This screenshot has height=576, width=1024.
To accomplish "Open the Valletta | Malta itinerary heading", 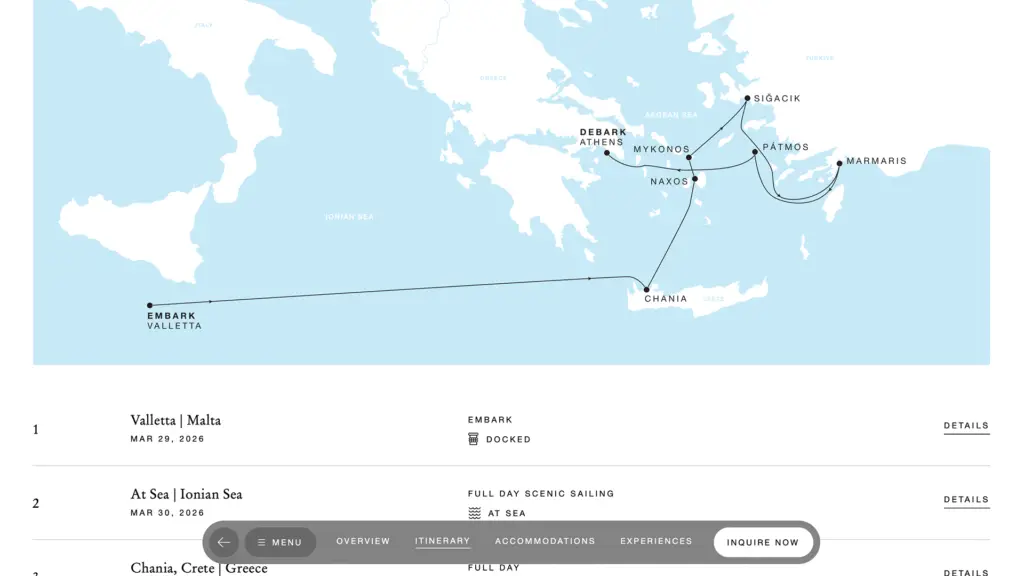I will click(176, 421).
